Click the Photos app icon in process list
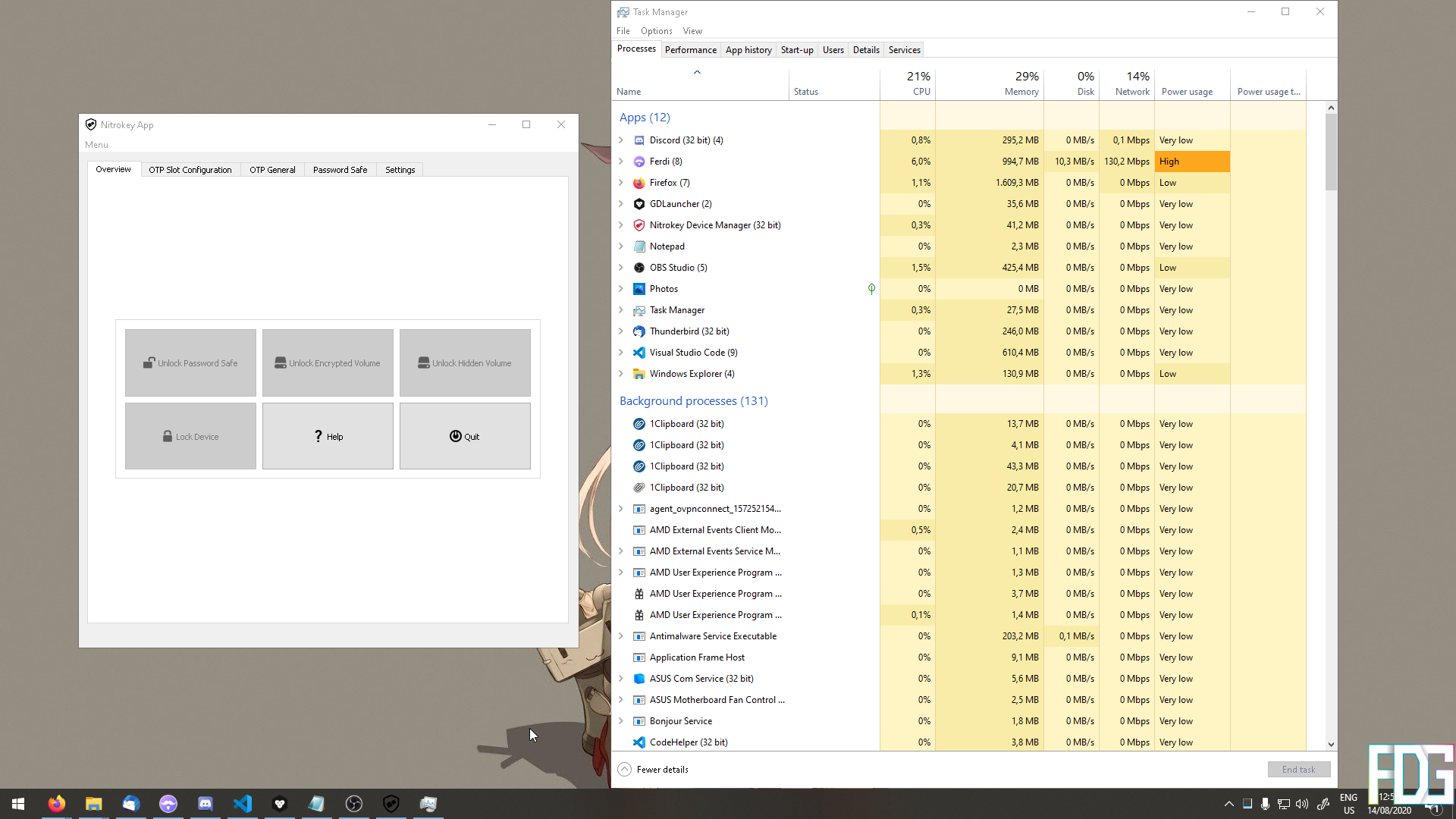This screenshot has height=819, width=1456. tap(639, 289)
